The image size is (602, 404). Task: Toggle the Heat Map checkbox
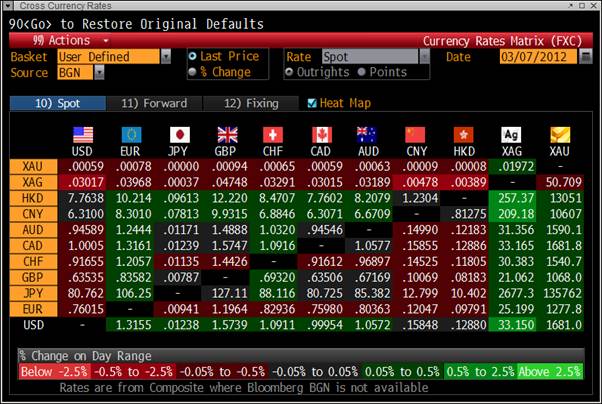(x=312, y=103)
